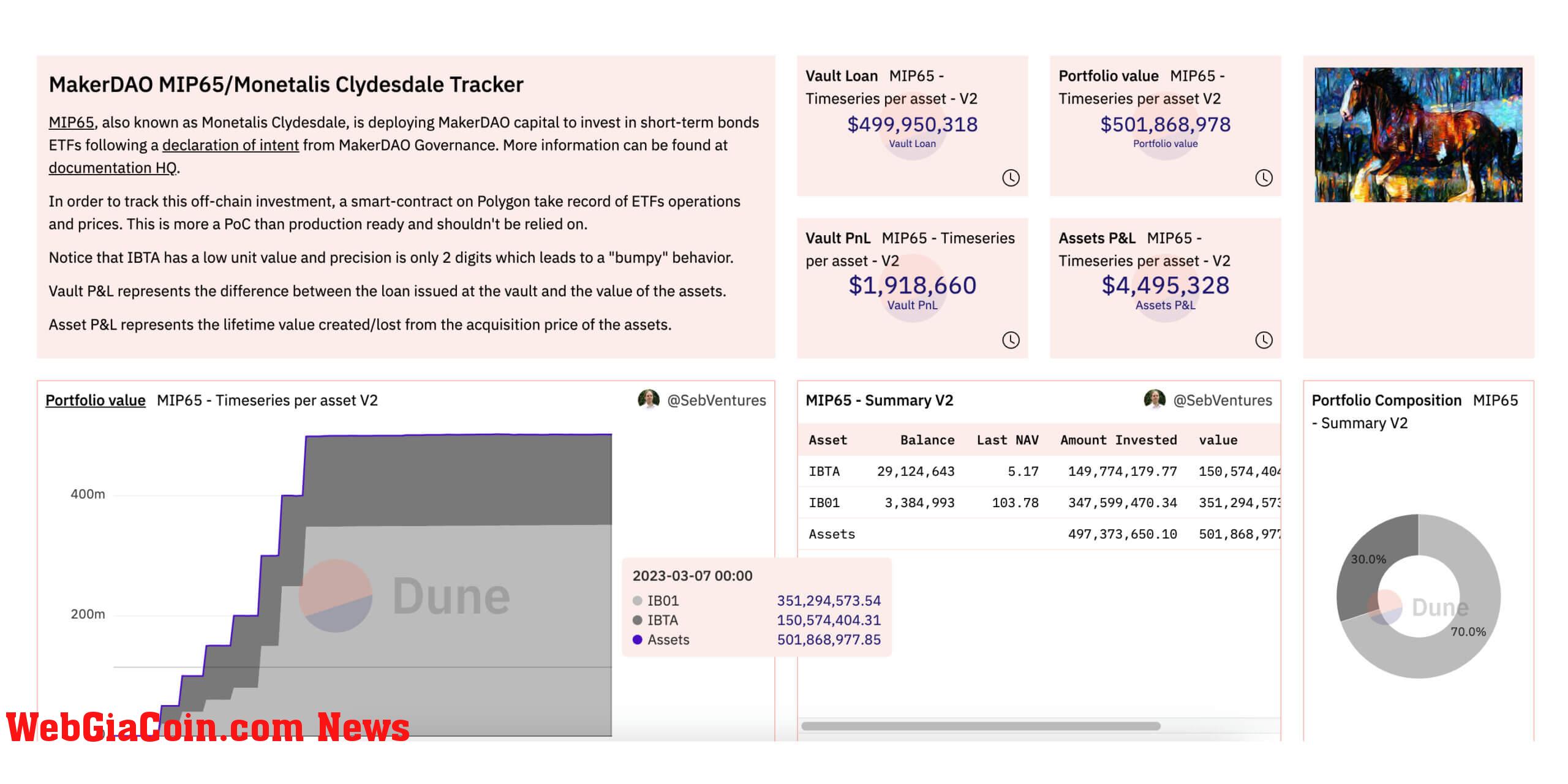Select the IB01 cell in Asset column

[x=824, y=503]
